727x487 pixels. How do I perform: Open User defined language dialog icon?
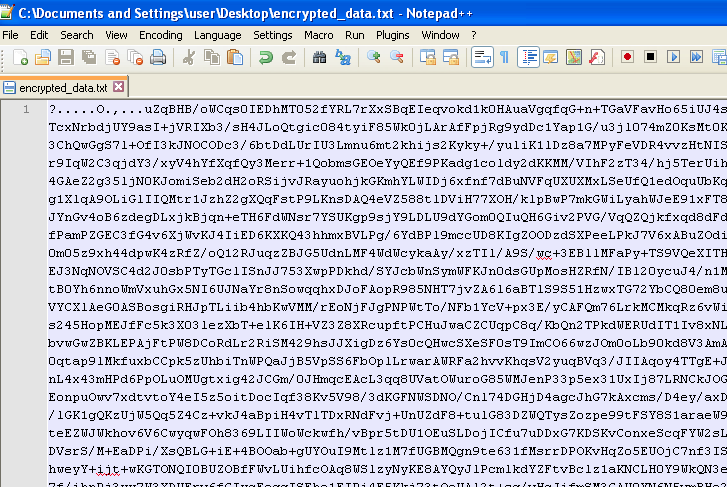tap(551, 58)
